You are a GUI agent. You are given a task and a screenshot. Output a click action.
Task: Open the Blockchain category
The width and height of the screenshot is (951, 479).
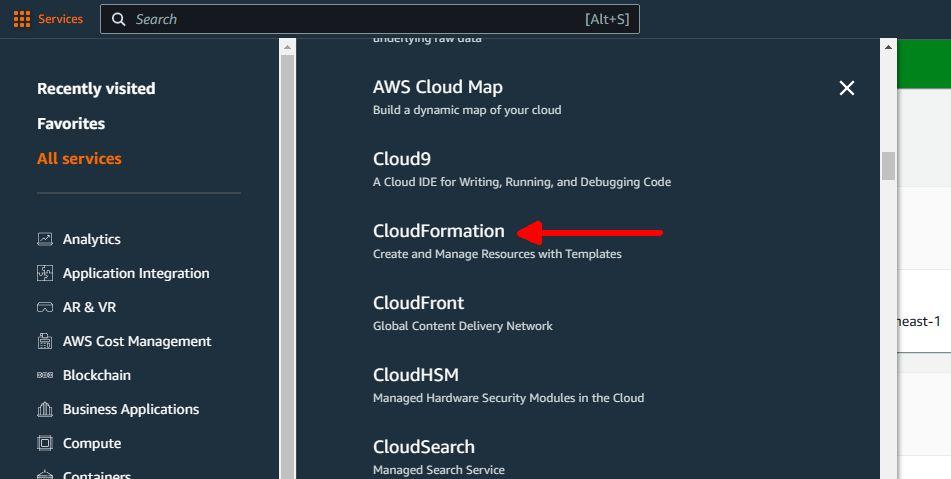pyautogui.click(x=96, y=375)
